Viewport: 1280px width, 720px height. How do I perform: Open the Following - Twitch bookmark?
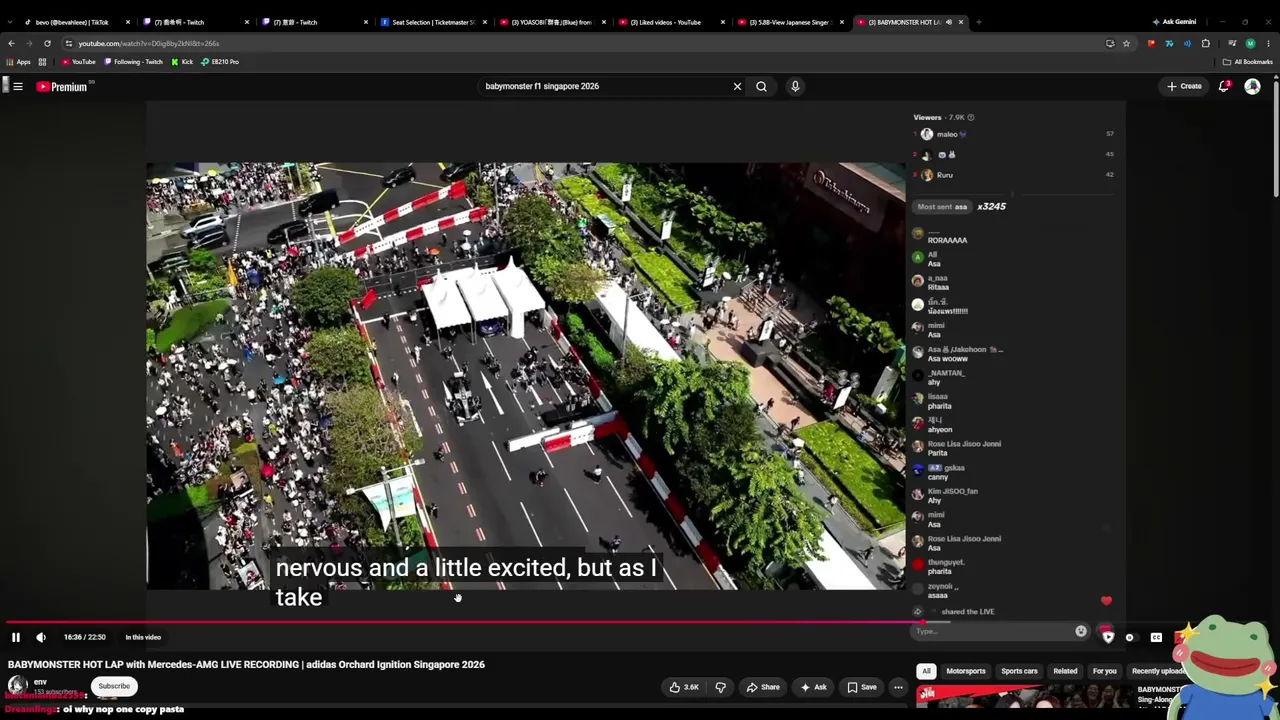pos(133,62)
